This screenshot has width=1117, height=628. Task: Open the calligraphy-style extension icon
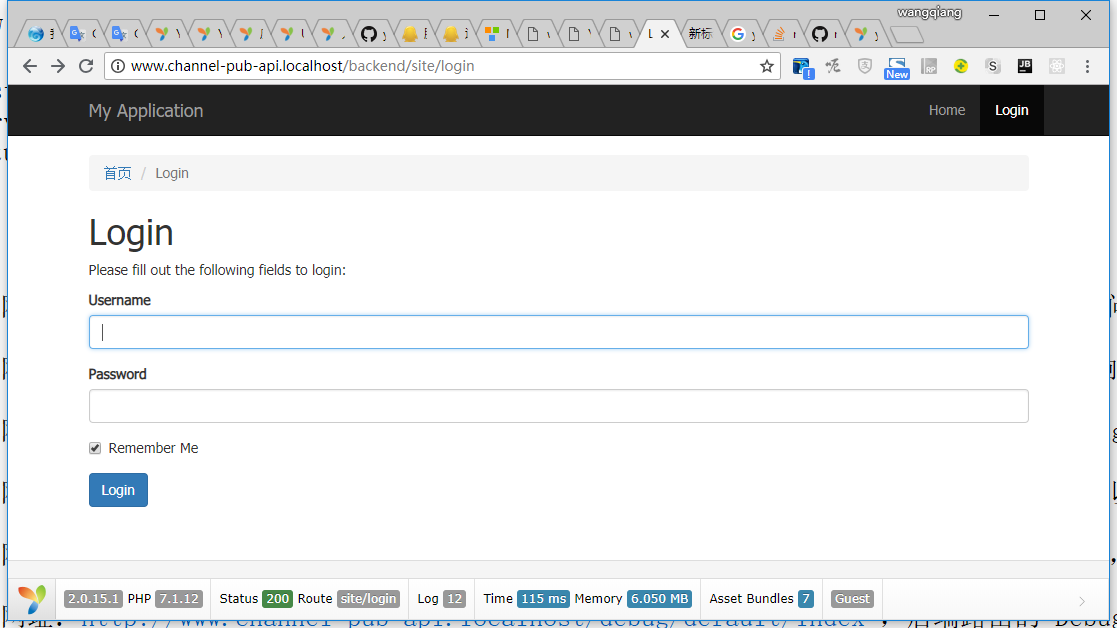tap(833, 66)
